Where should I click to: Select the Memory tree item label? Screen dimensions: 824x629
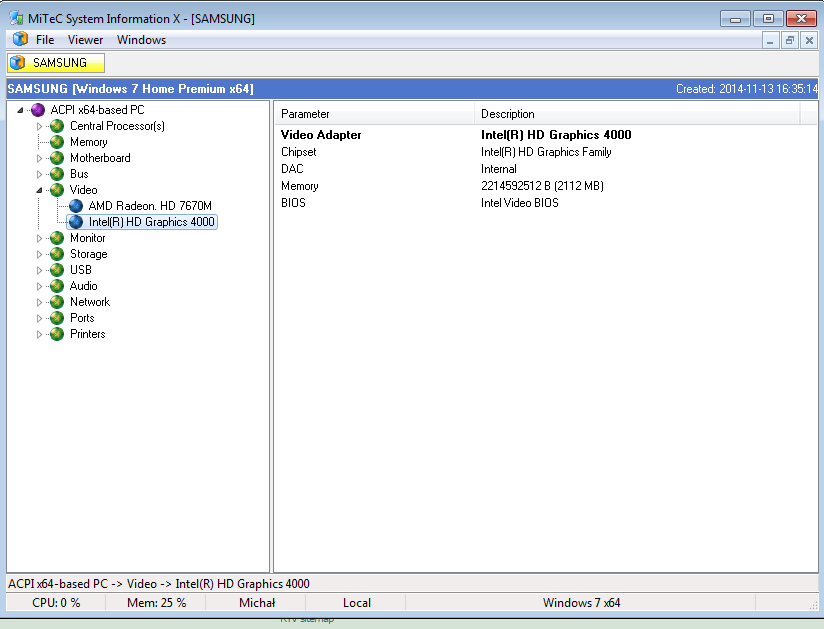(88, 142)
